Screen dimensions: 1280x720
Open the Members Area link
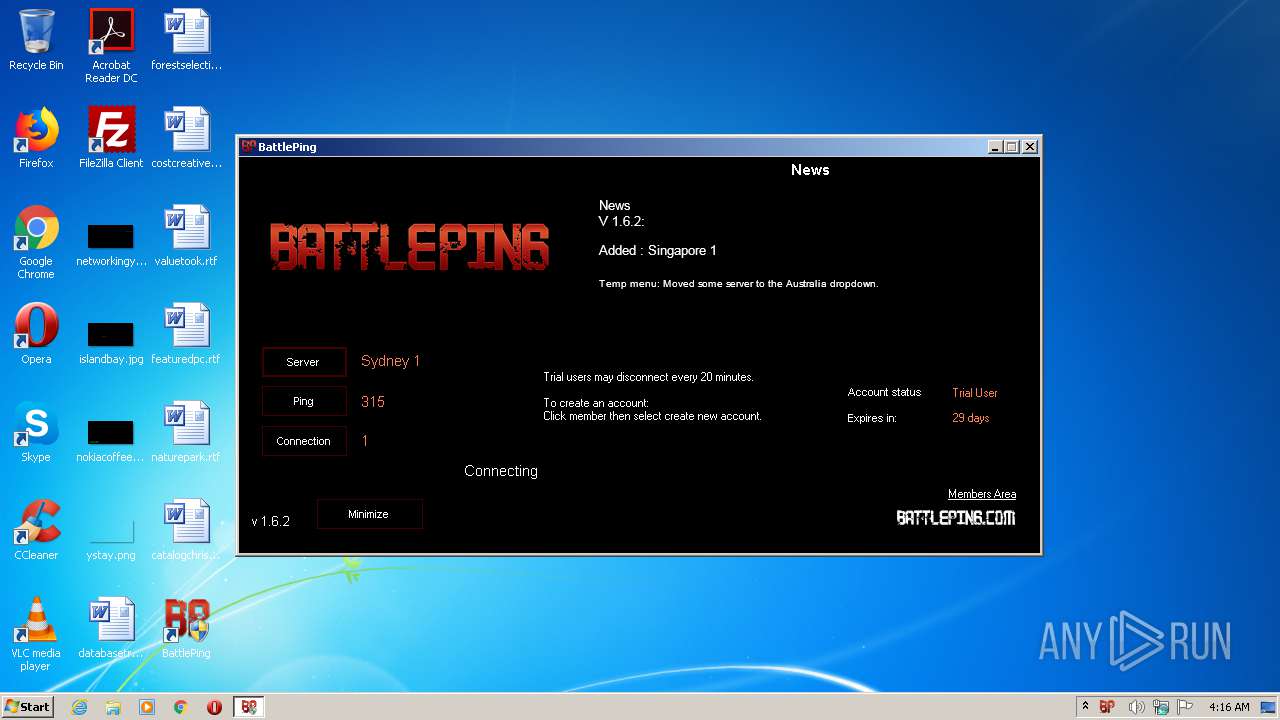pos(982,494)
